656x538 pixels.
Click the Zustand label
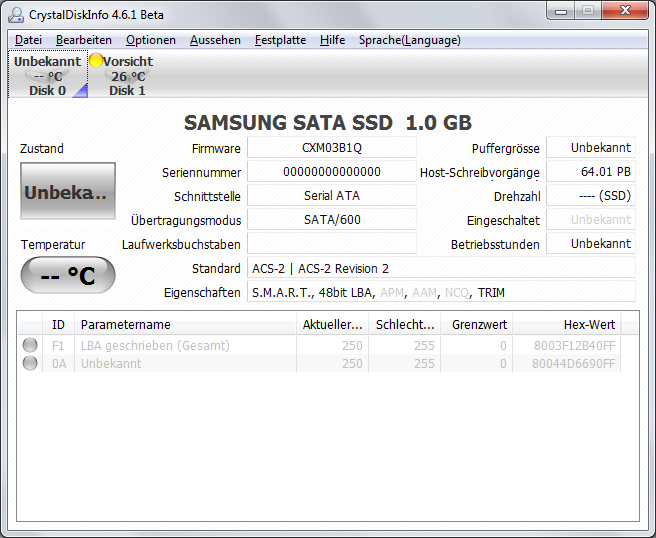[x=42, y=149]
